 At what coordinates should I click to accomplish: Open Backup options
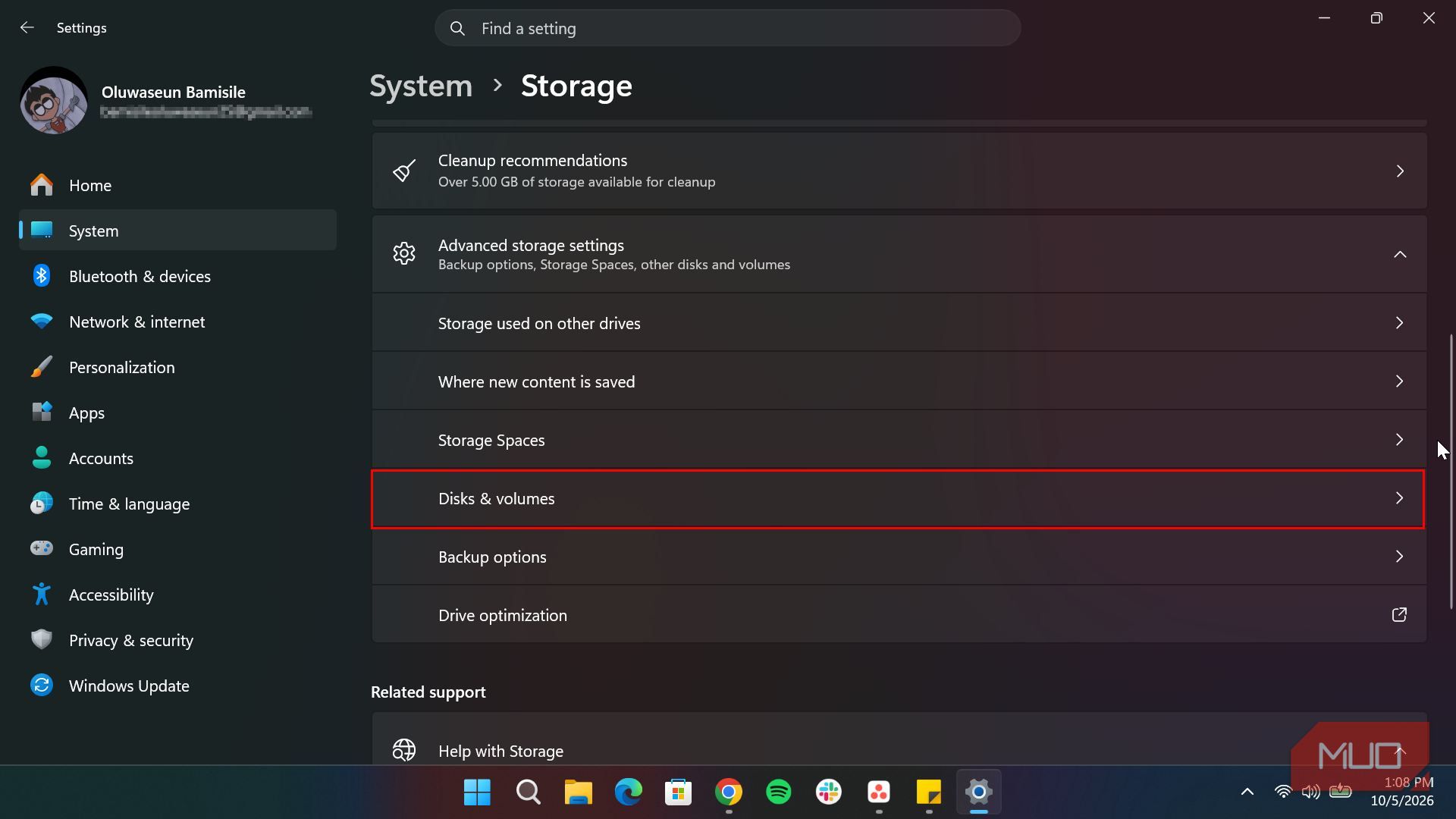899,557
